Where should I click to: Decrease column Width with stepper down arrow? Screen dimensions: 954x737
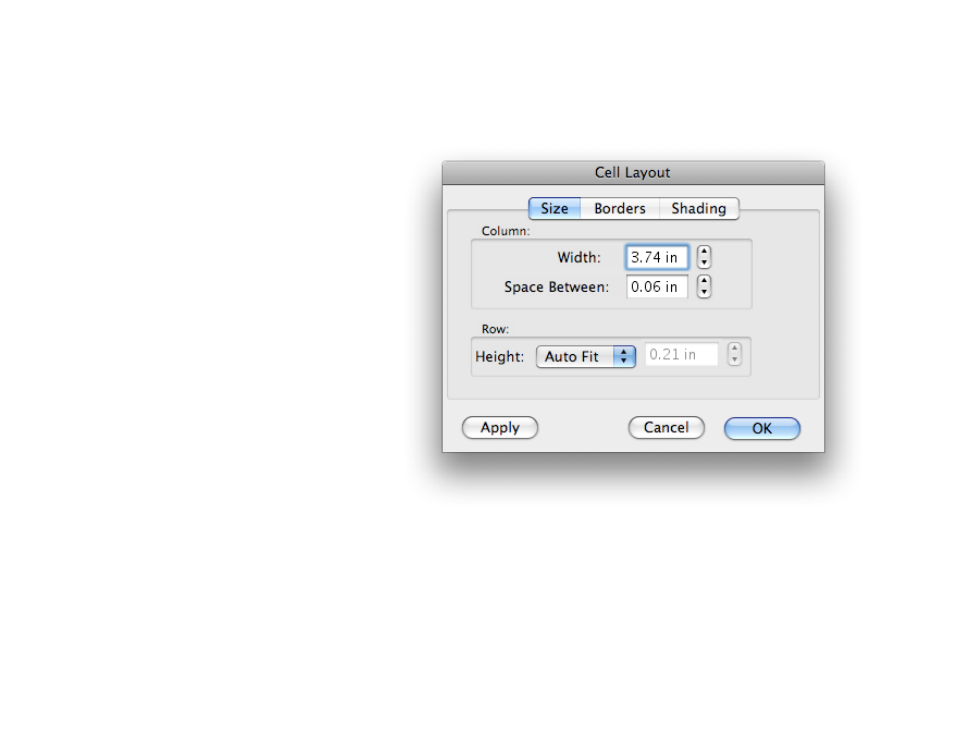(704, 263)
